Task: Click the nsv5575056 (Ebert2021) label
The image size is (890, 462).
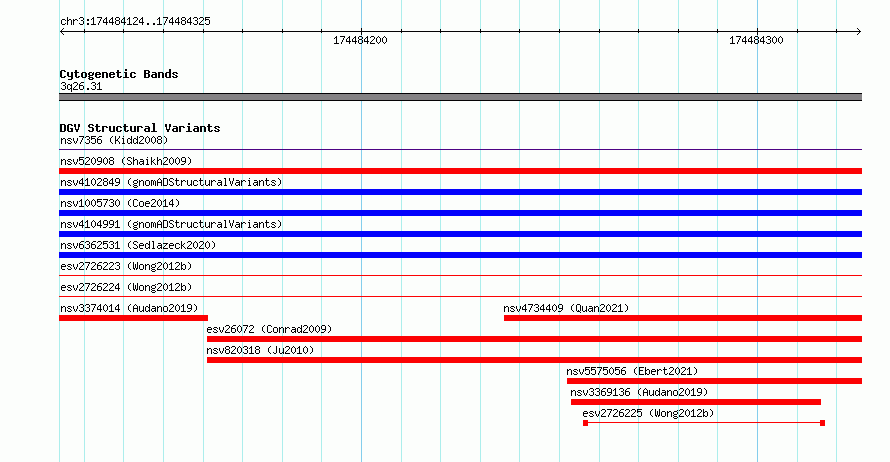Action: click(x=632, y=371)
